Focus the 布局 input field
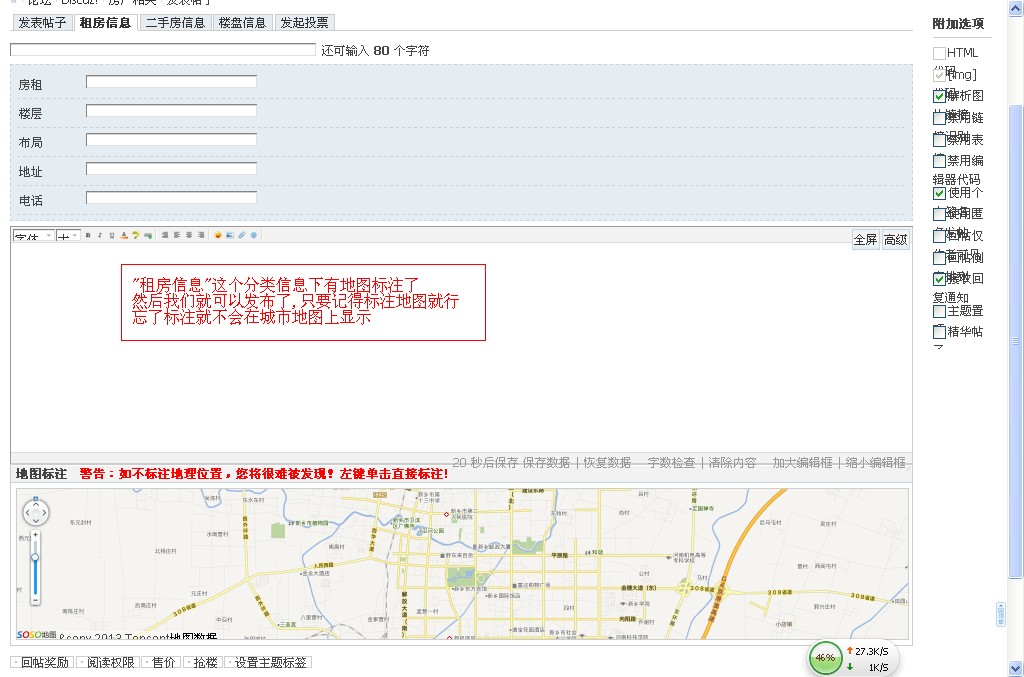The height and width of the screenshot is (677, 1024). coord(171,140)
